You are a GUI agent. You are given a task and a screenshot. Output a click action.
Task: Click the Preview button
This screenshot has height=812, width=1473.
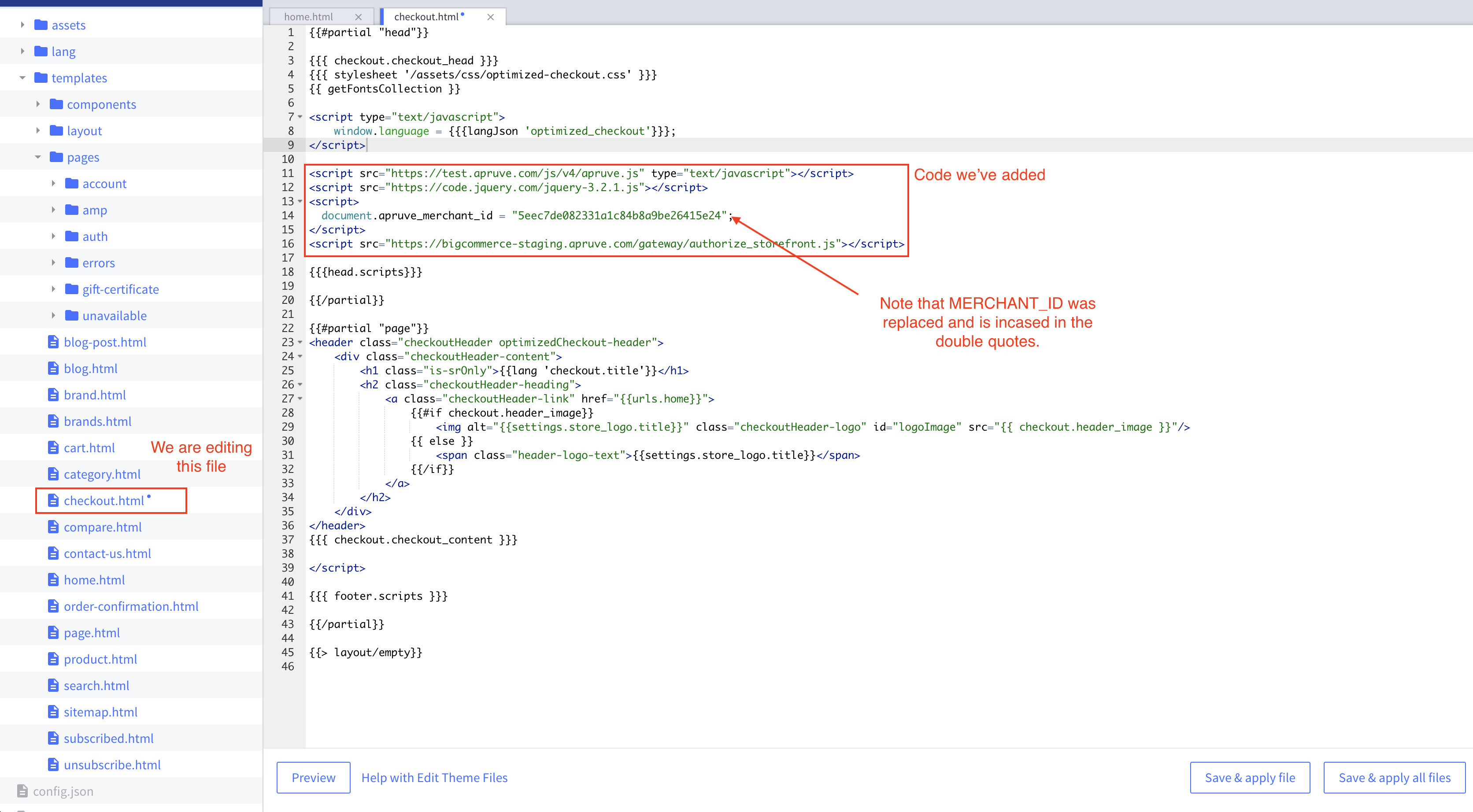click(313, 777)
